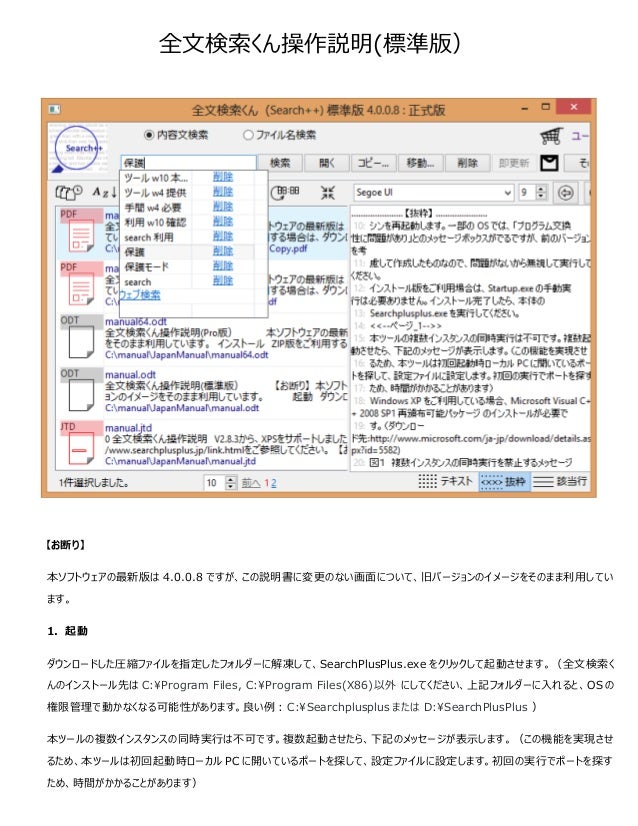Click the font size field showing 9
This screenshot has width=638, height=826.
coord(526,192)
